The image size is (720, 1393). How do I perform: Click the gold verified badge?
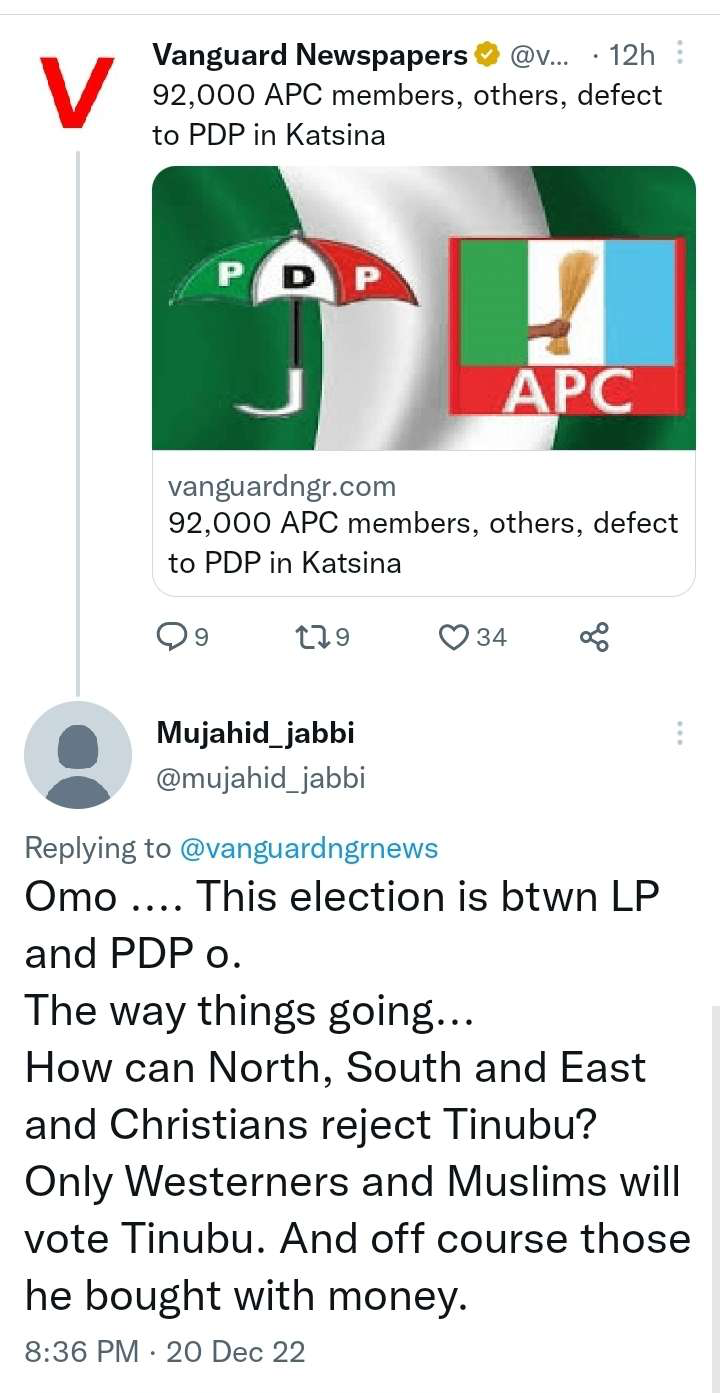coord(488,56)
